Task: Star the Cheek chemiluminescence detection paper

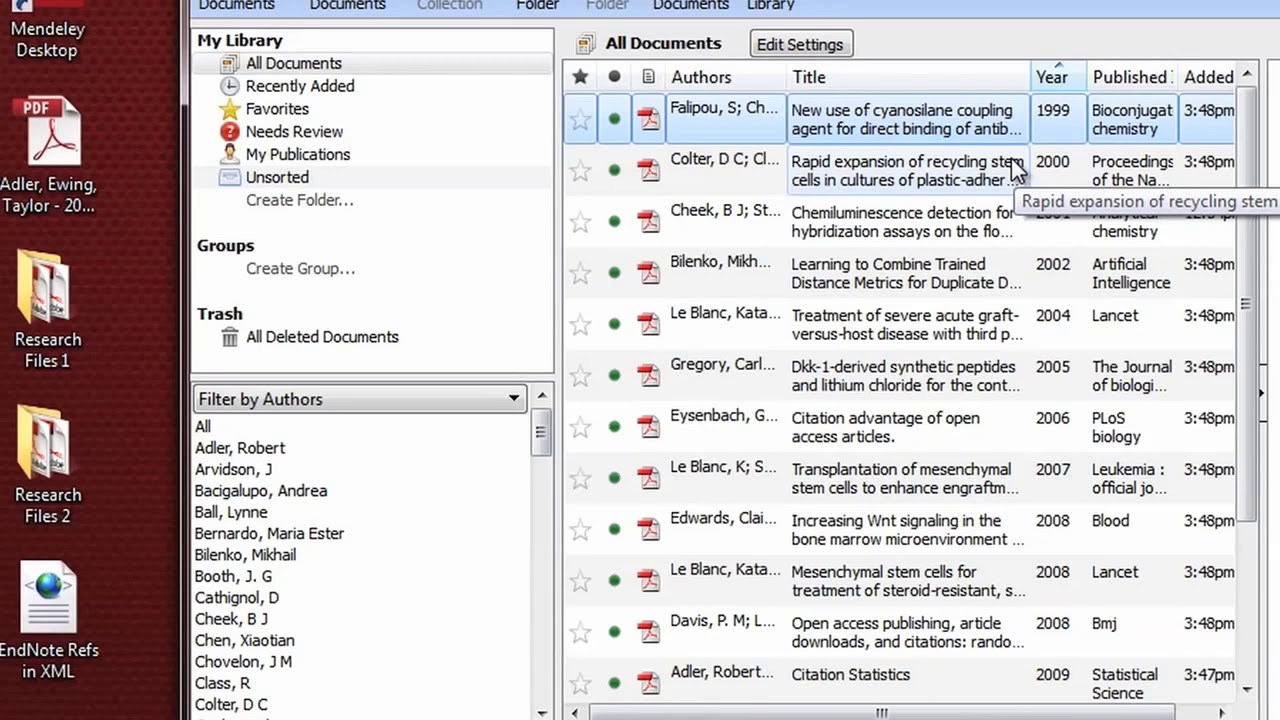Action: (580, 222)
